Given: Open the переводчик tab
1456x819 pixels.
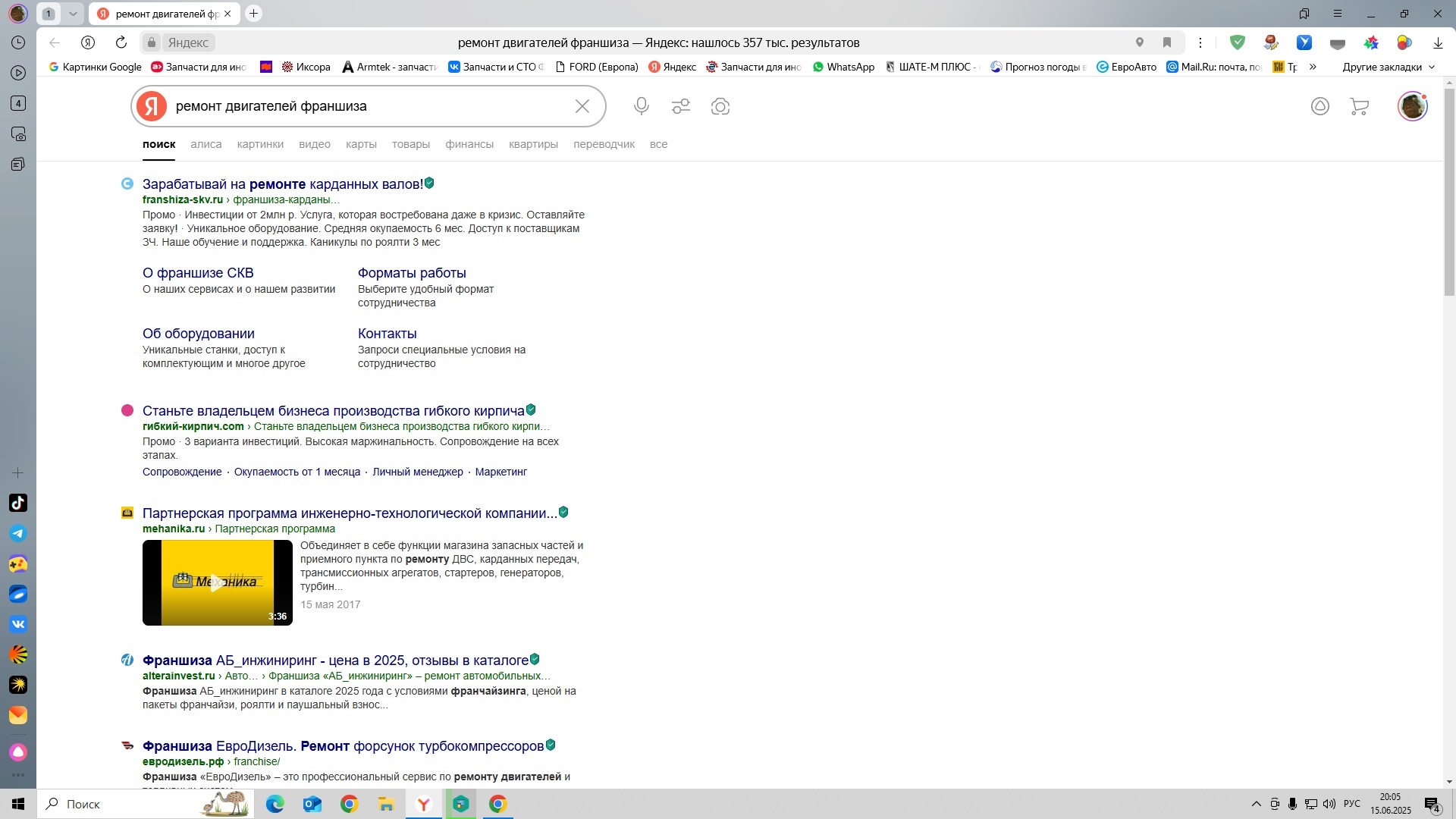Looking at the screenshot, I should tap(604, 144).
